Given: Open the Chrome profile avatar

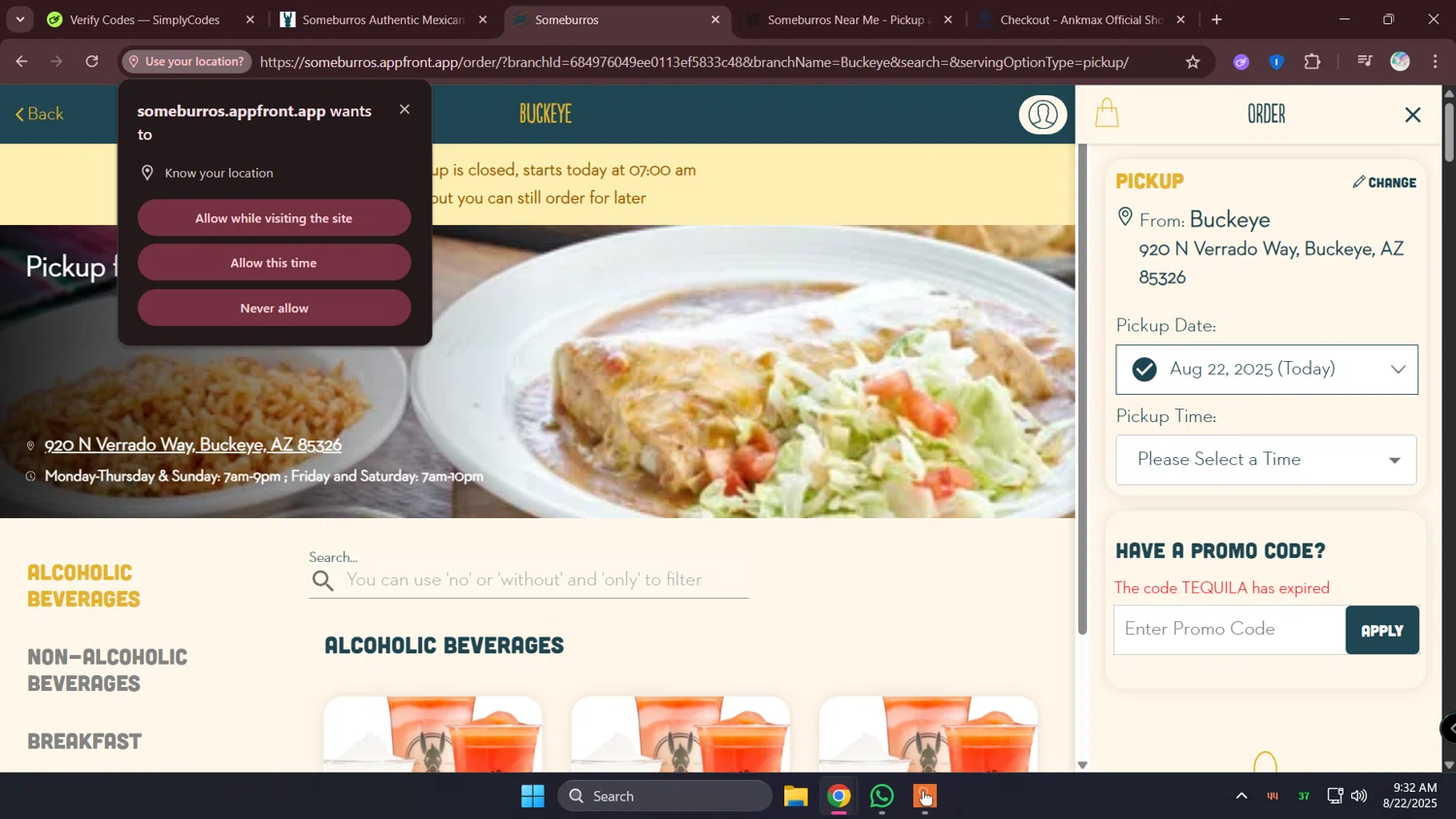Looking at the screenshot, I should pos(1400,62).
